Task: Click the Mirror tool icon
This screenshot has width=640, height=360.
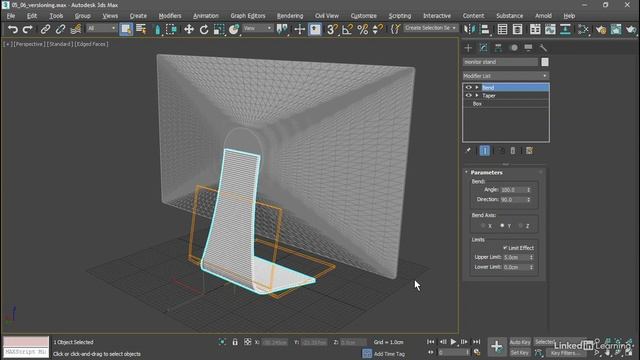Action: pyautogui.click(x=470, y=29)
